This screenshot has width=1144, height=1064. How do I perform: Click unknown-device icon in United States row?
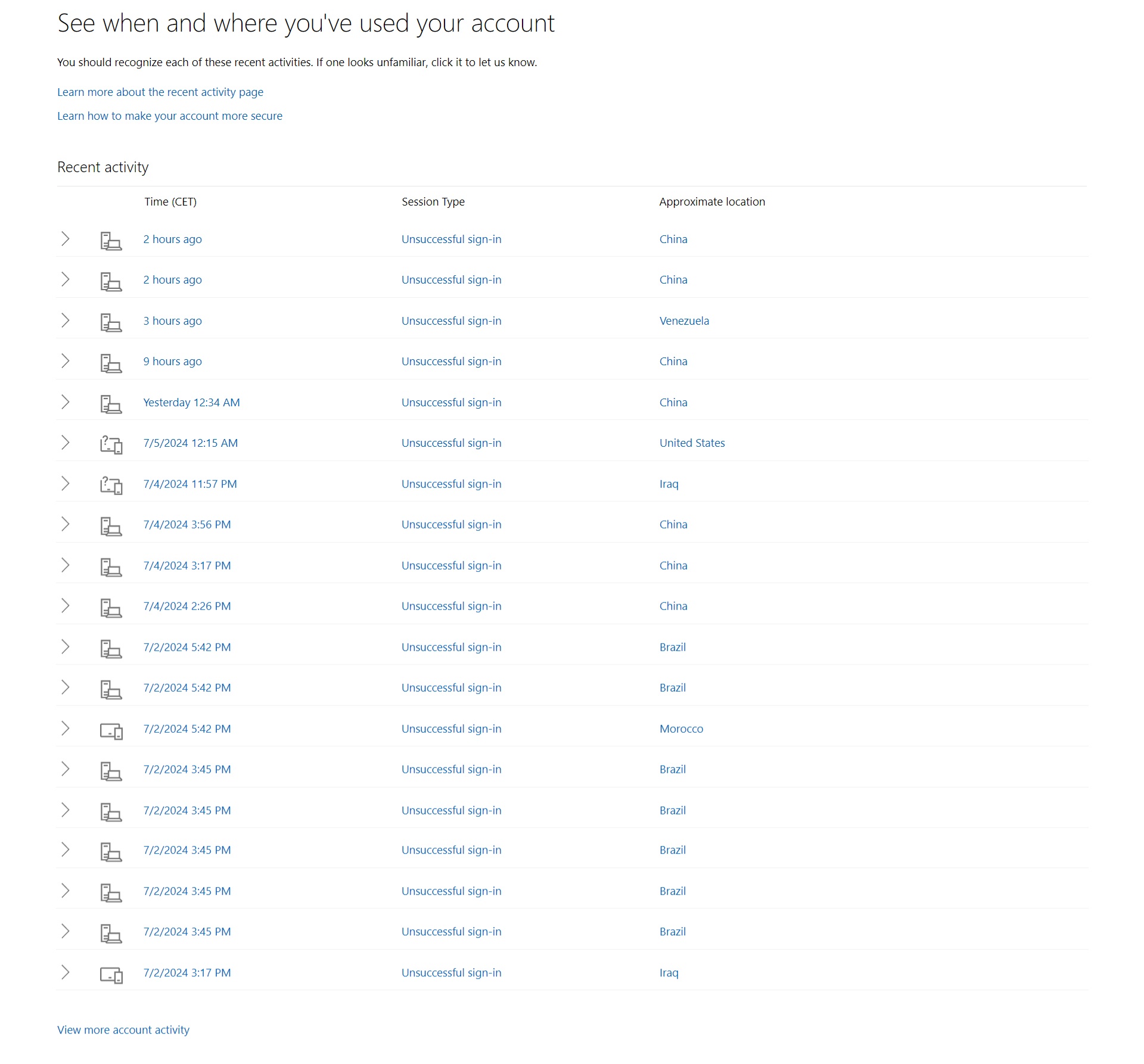click(111, 444)
